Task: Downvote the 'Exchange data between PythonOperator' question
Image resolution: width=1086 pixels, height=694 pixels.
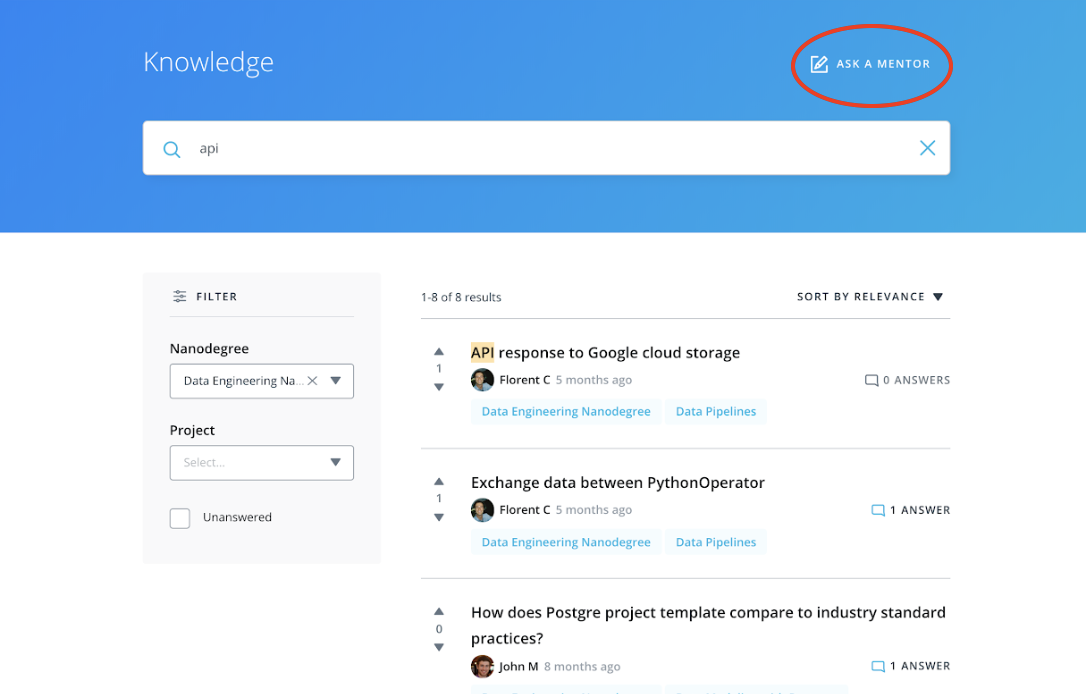Action: point(439,517)
